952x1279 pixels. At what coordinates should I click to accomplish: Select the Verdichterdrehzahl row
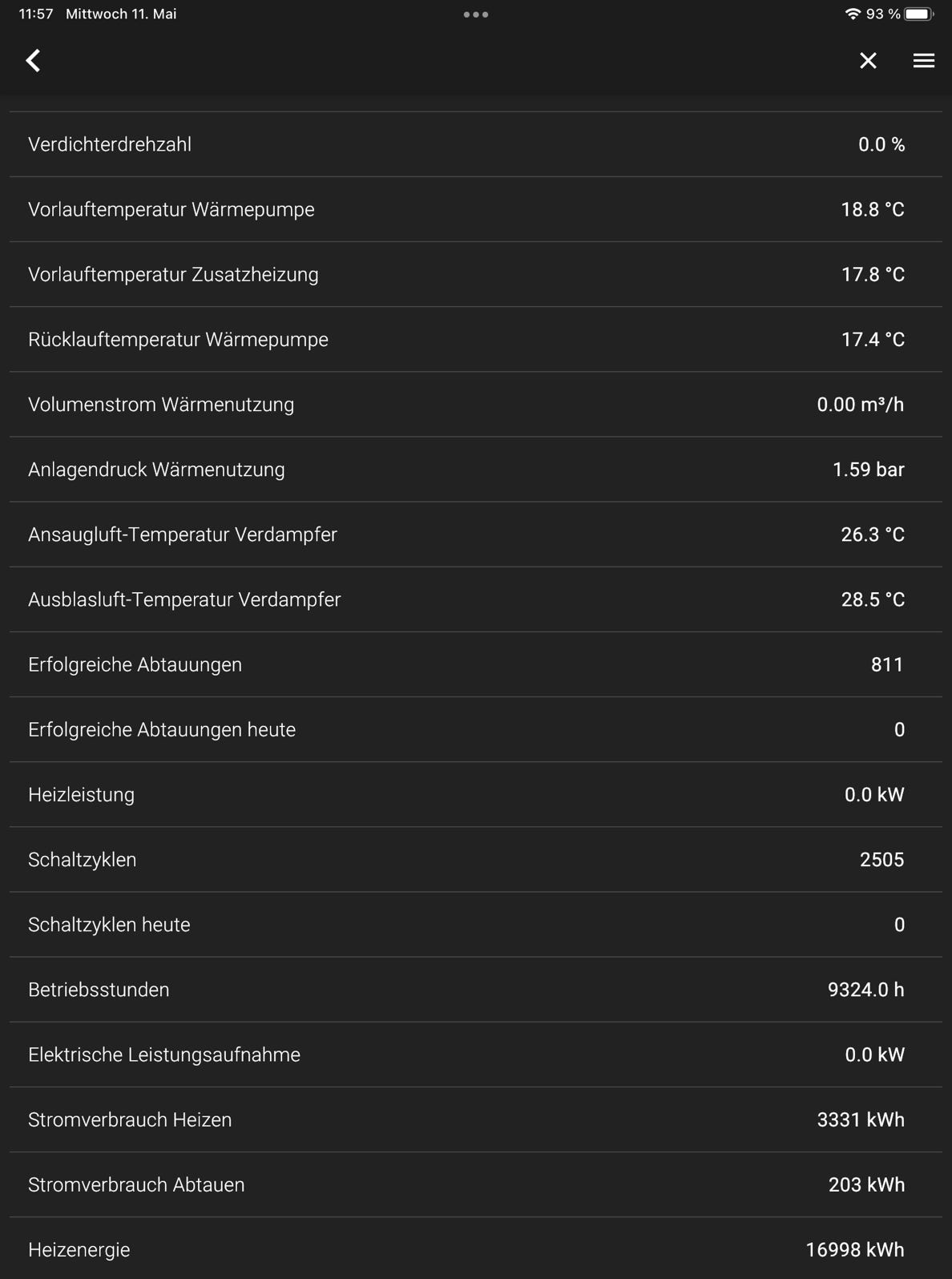click(x=475, y=144)
